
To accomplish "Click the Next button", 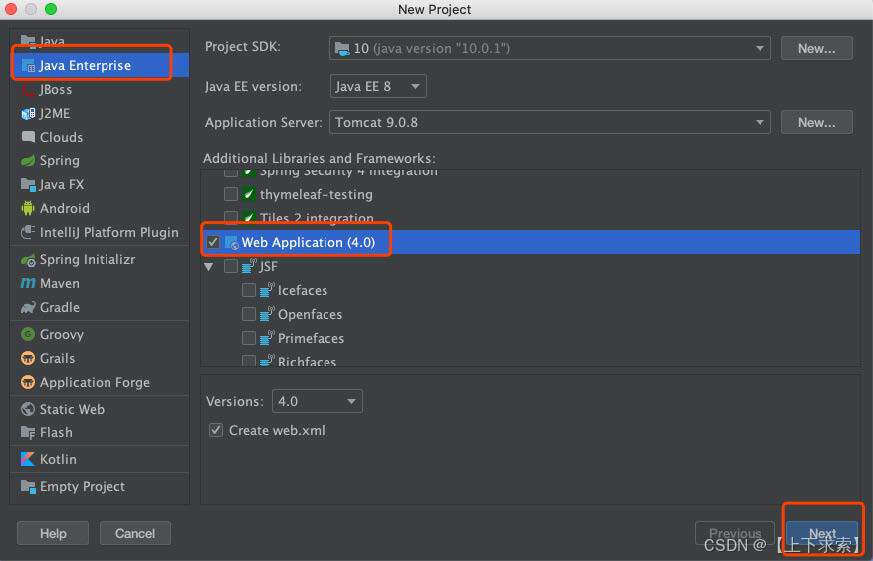I will coord(822,533).
